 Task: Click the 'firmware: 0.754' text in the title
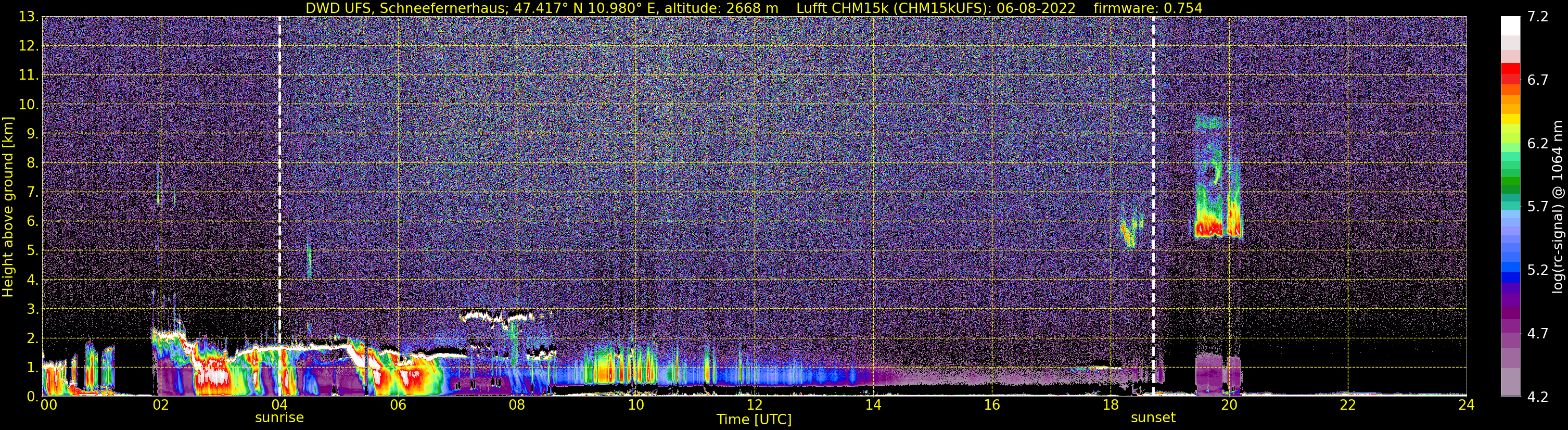coord(1148,8)
